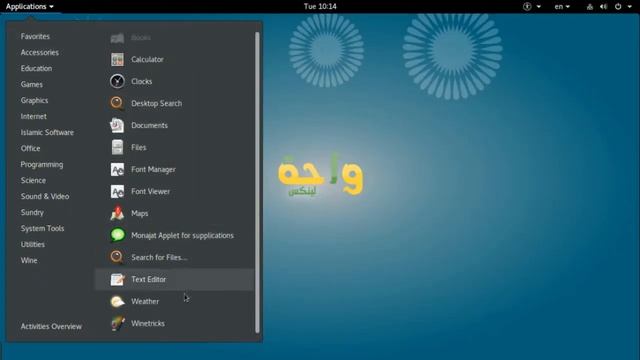
Task: Open the Science category
Action: 33,180
